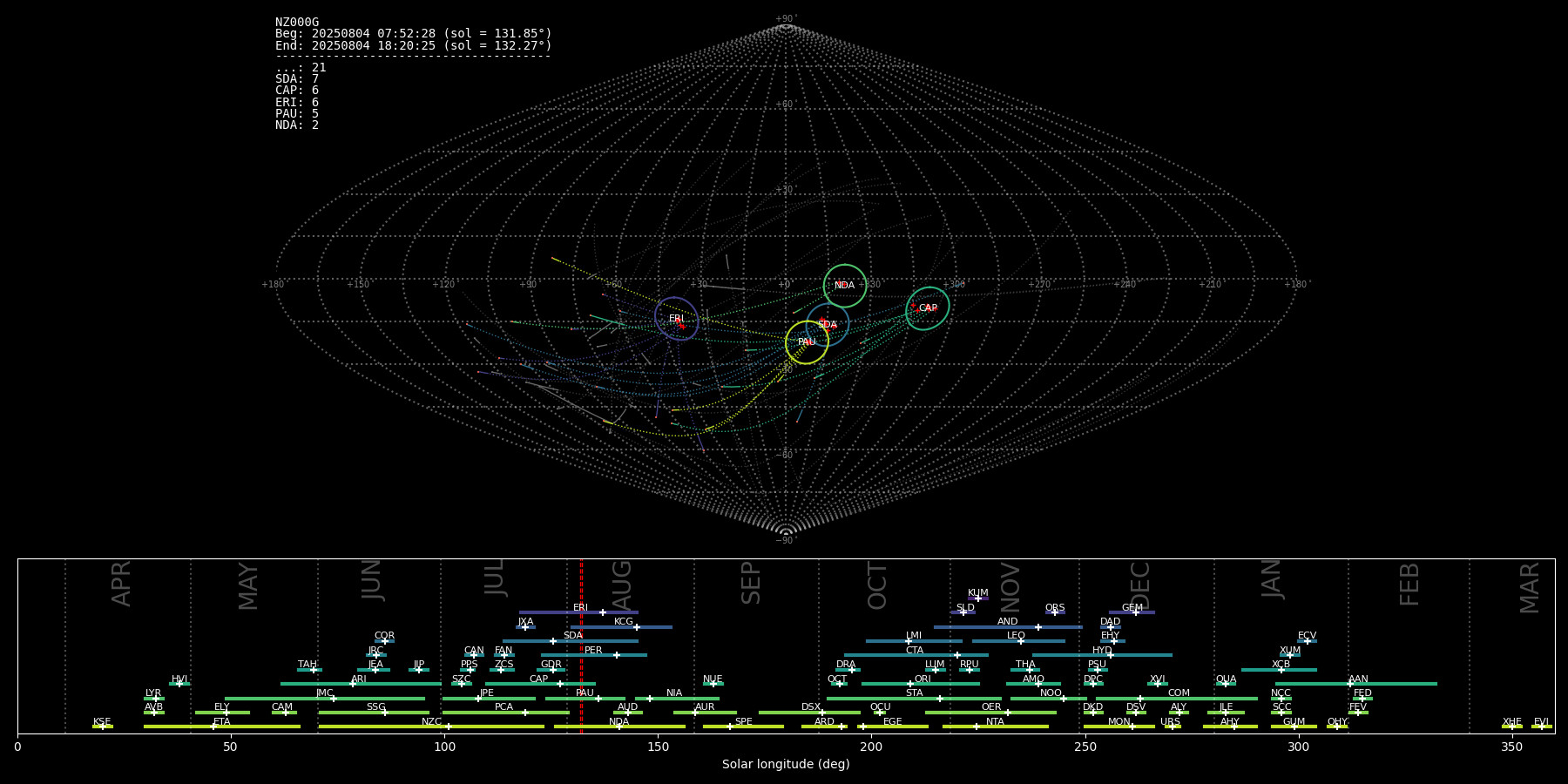Viewport: 1568px width, 784px height.
Task: Click the NZC shower label in timeline
Action: pos(431,722)
